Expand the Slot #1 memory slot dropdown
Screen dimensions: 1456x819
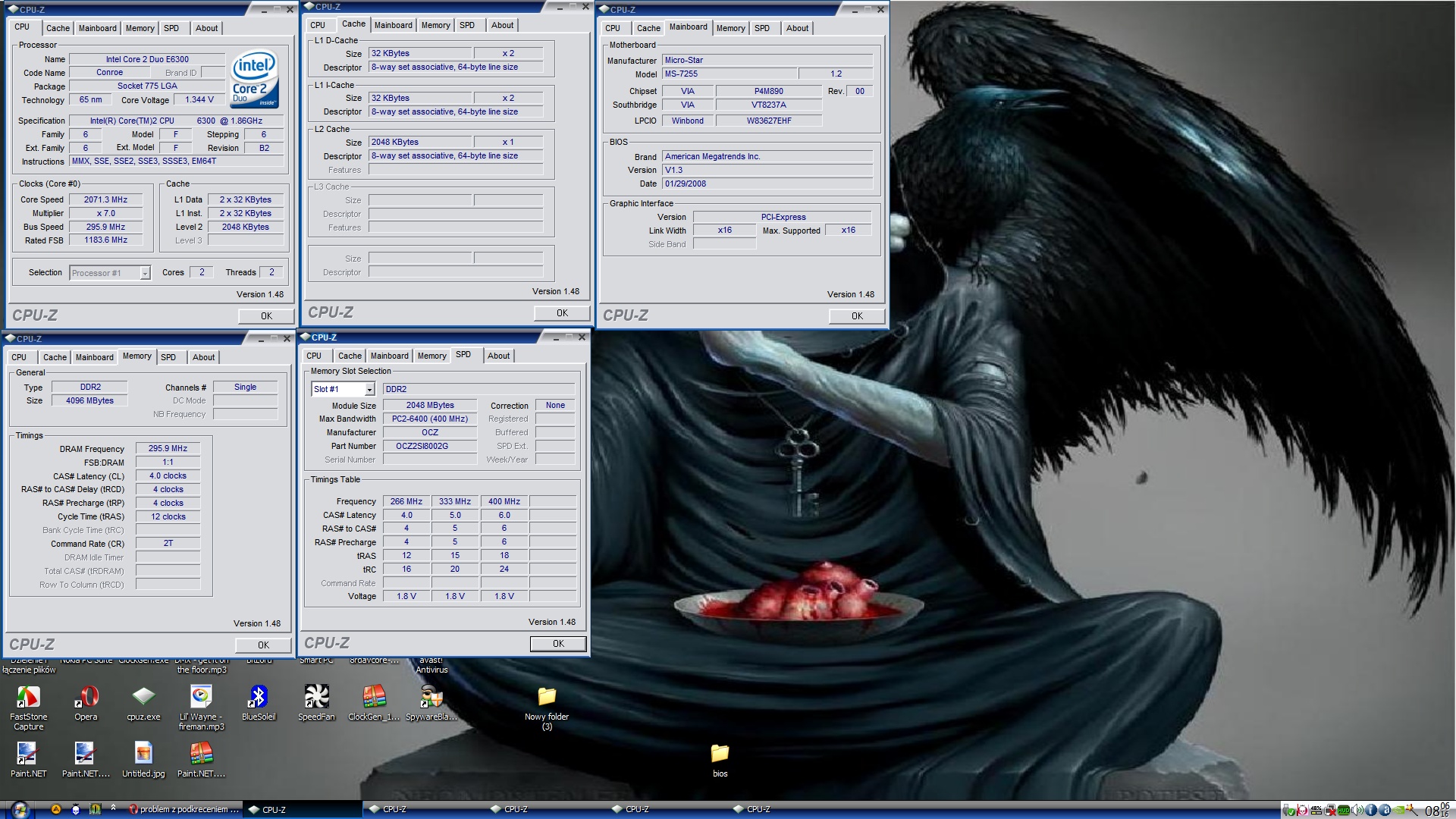[369, 389]
